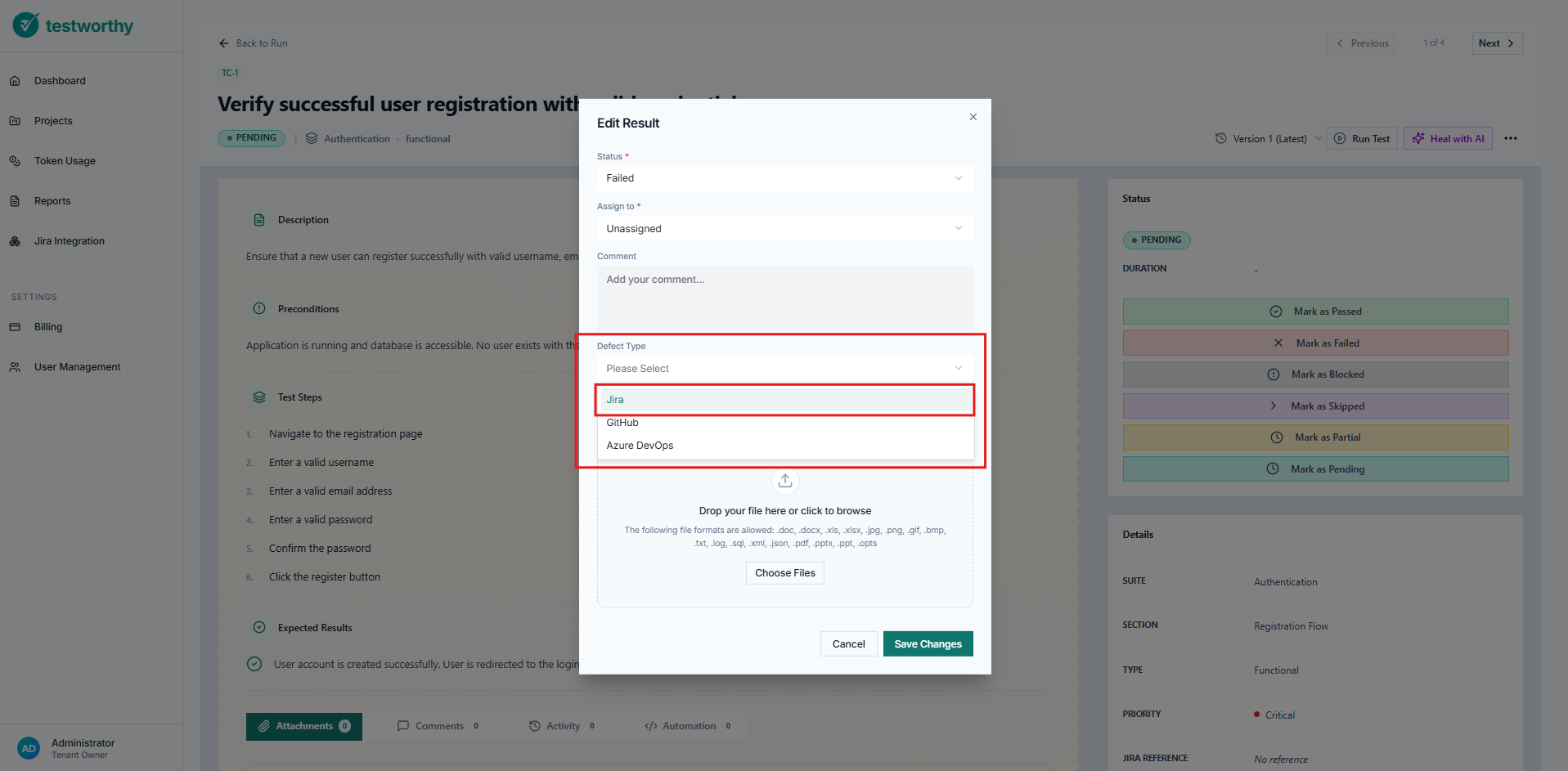Click the Heal with AI sparkle icon
The image size is (1568, 771).
[x=1418, y=138]
